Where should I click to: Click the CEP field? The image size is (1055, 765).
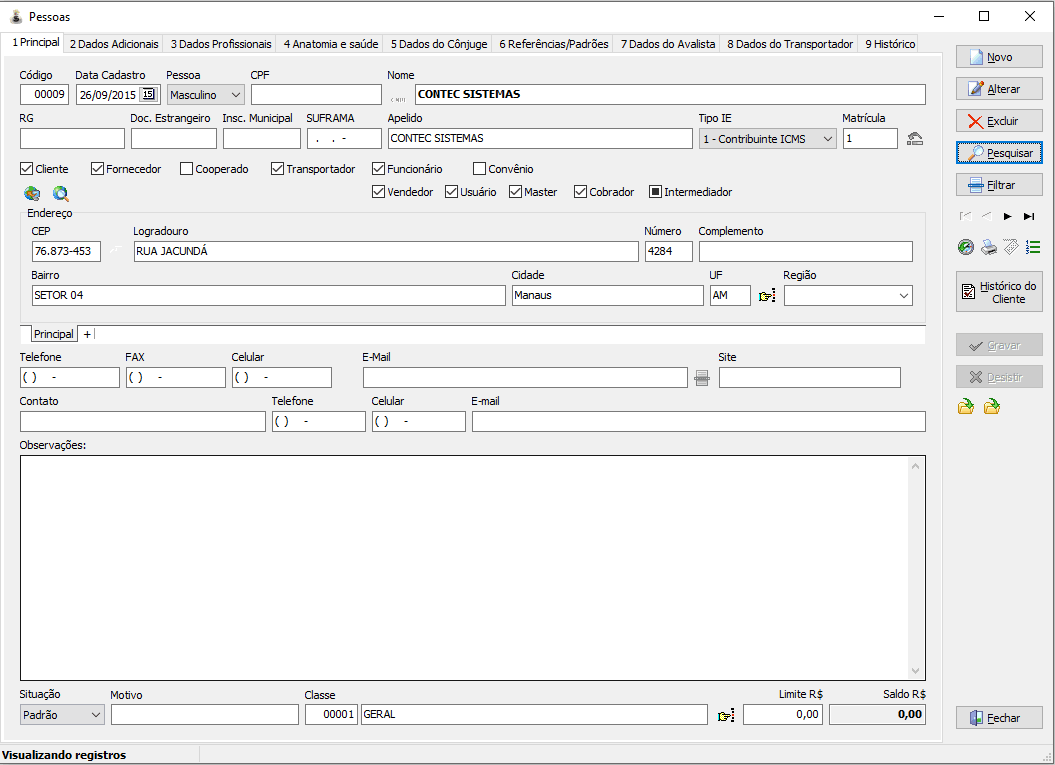[66, 252]
